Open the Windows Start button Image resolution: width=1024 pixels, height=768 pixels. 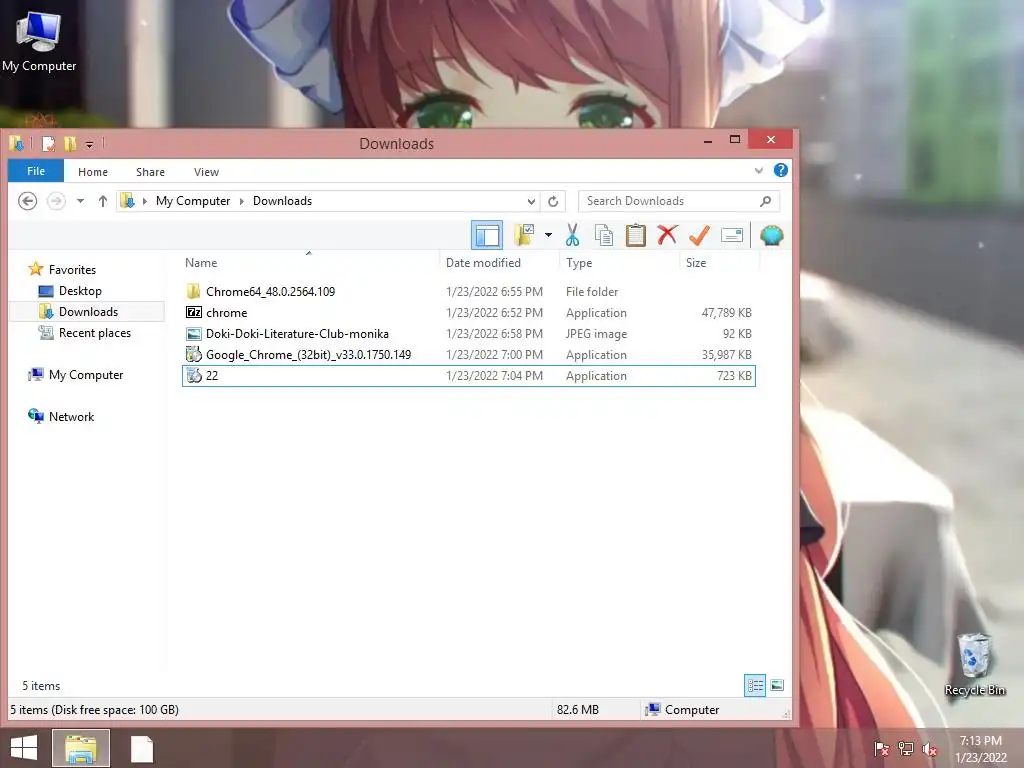24,748
